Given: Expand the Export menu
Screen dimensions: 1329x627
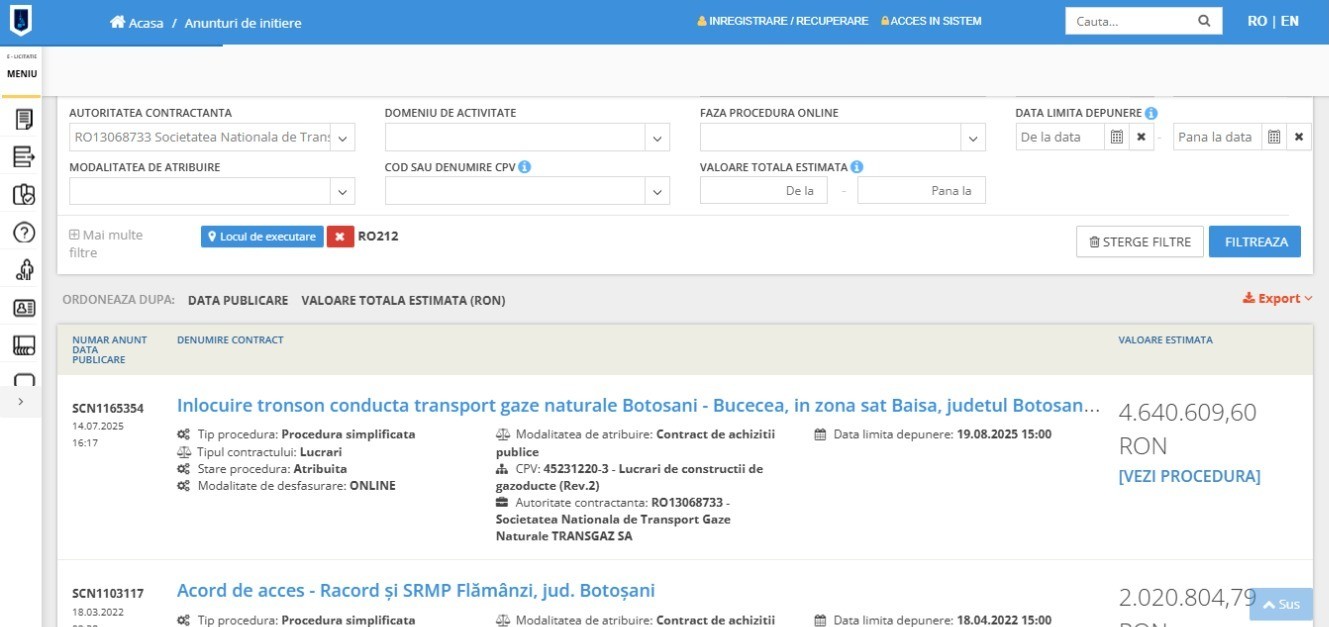Looking at the screenshot, I should point(1277,298).
